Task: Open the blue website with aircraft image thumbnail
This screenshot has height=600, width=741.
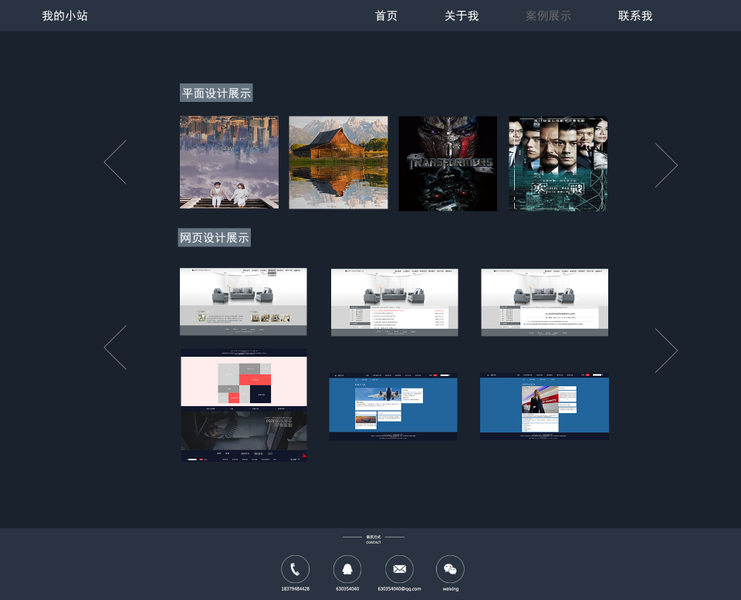Action: tap(393, 406)
